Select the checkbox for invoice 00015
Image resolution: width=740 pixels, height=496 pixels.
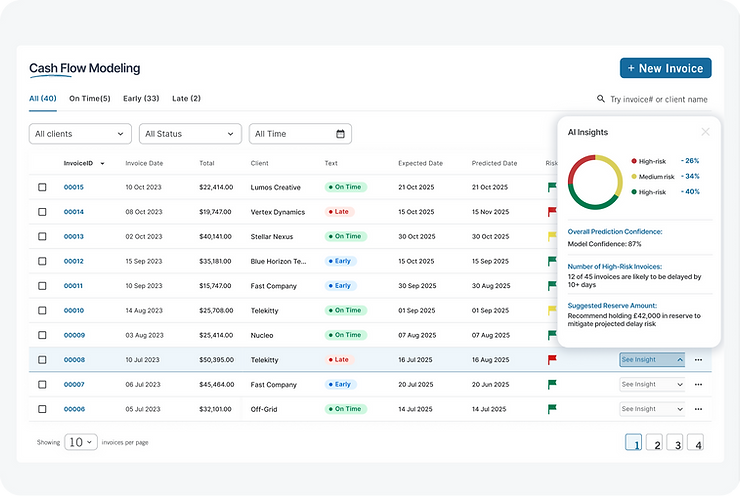coord(42,187)
